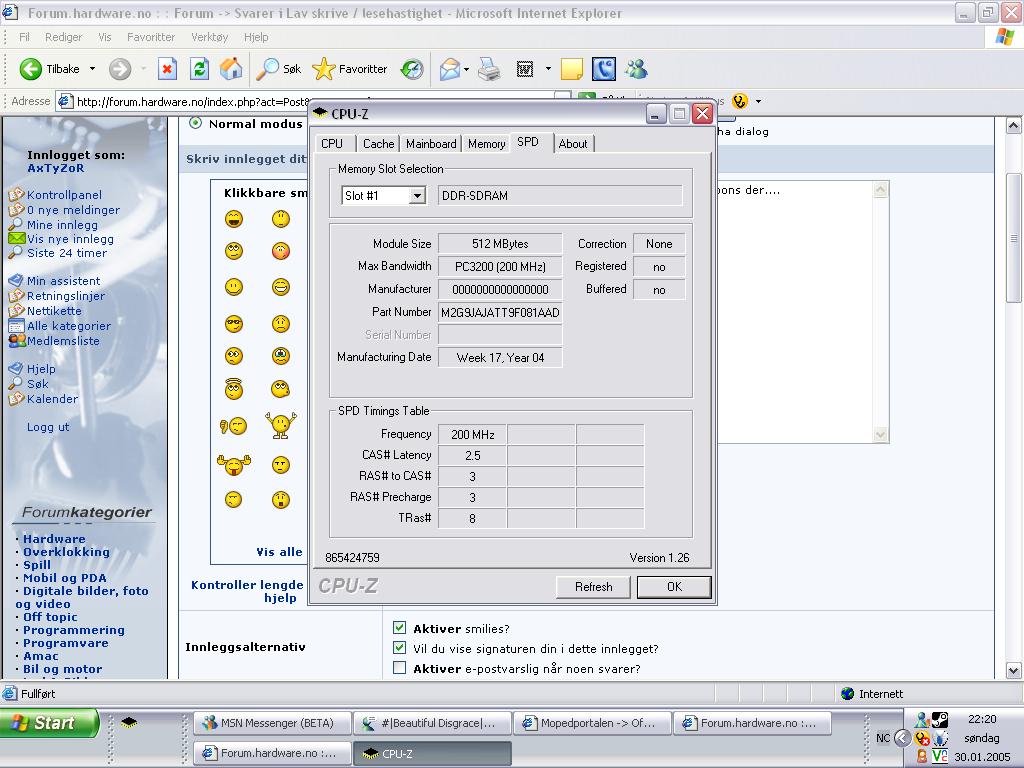Click the Mail envelope toolbar icon
Screen dimensions: 1024x768
pyautogui.click(x=450, y=69)
